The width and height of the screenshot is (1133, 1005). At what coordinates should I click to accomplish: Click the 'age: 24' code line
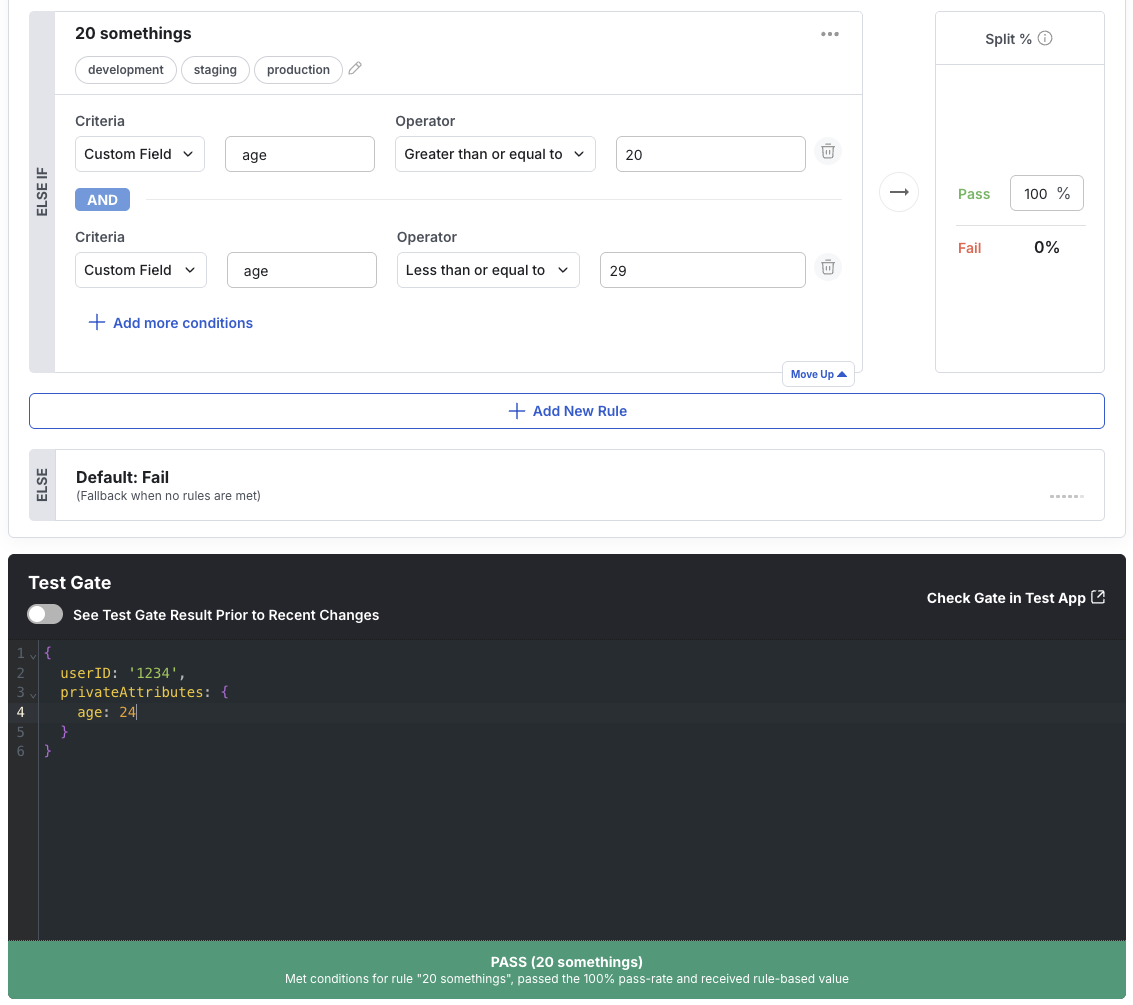[x=107, y=712]
